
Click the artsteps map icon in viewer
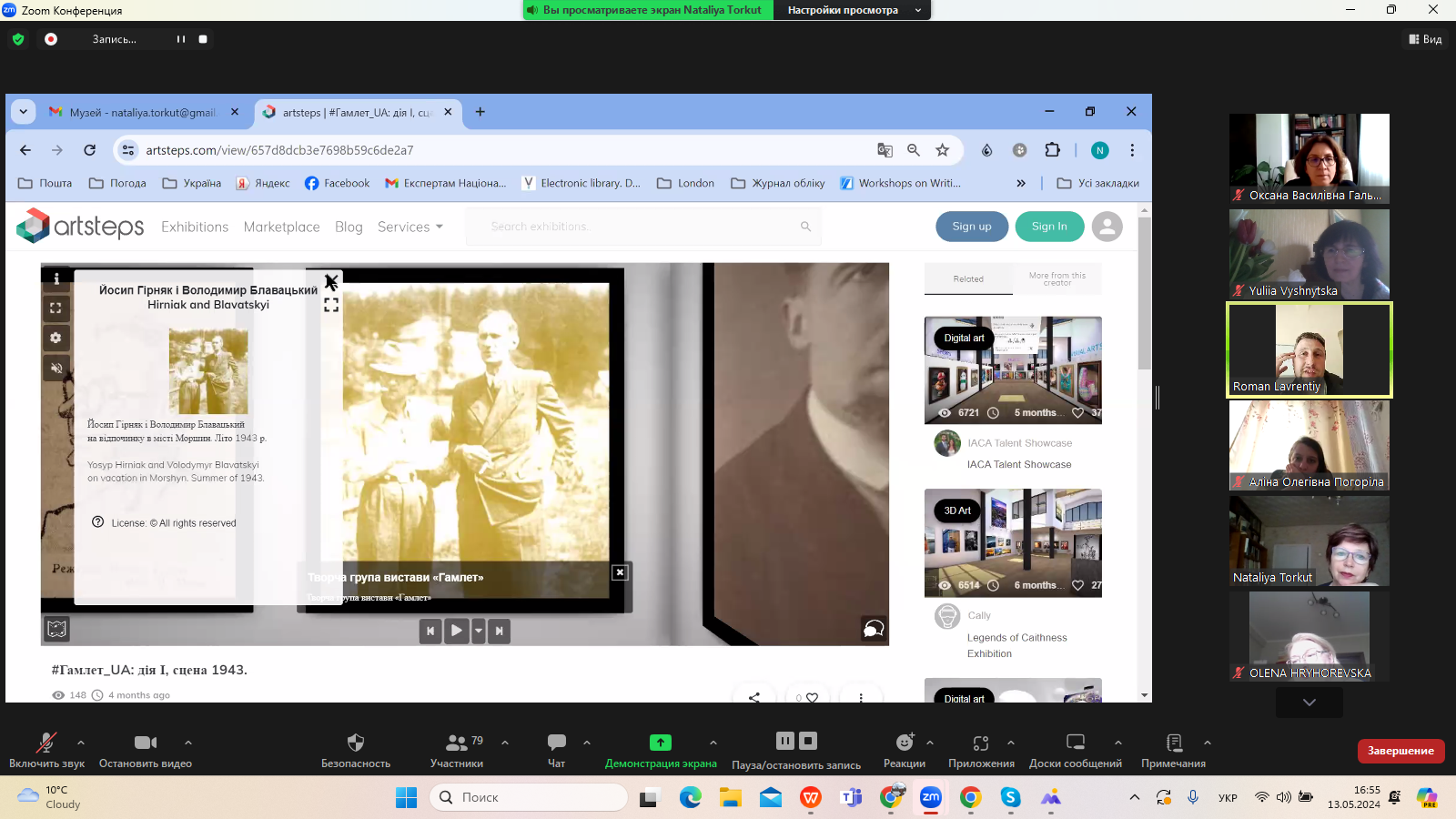pyautogui.click(x=56, y=629)
